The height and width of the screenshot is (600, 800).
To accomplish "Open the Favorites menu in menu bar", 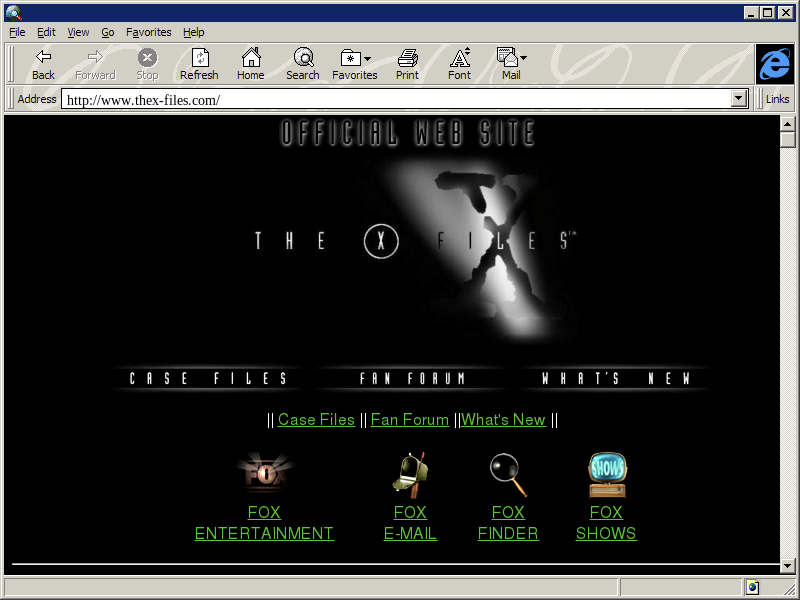I will click(148, 32).
